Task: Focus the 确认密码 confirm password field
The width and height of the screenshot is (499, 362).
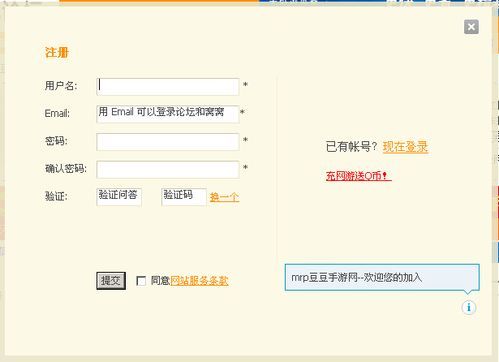Action: coord(168,169)
